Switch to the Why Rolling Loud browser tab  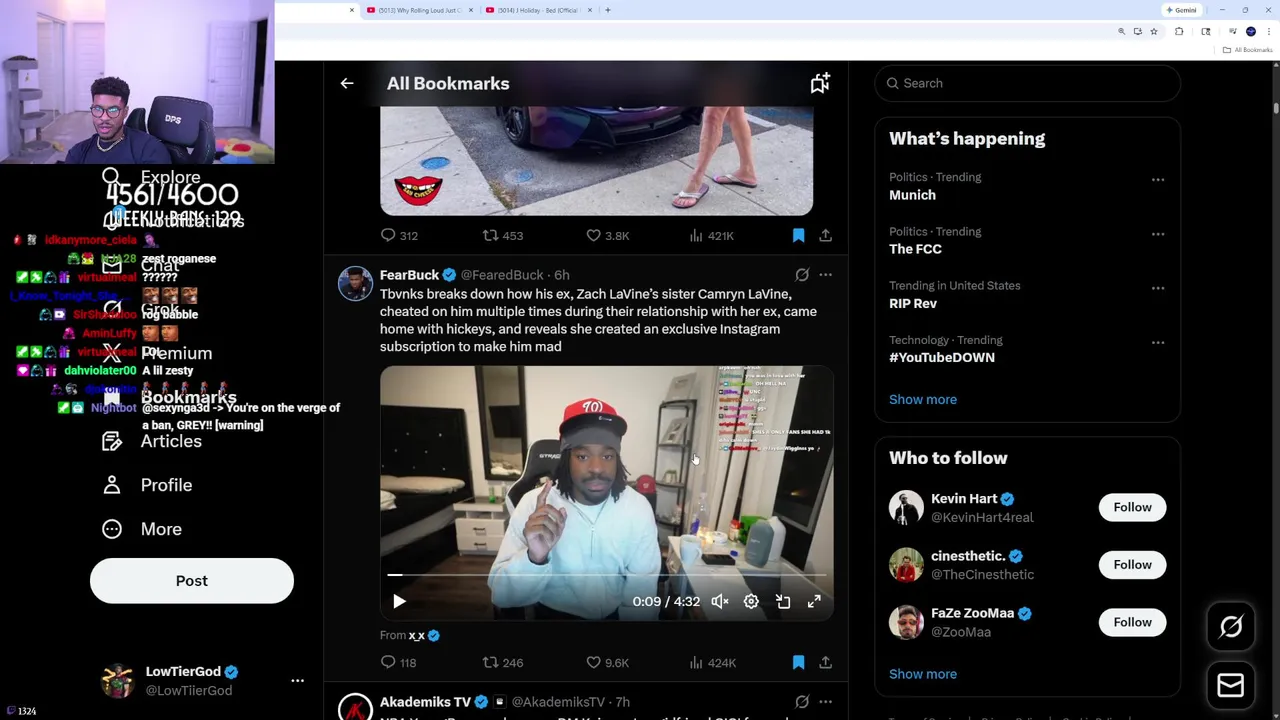tap(420, 10)
